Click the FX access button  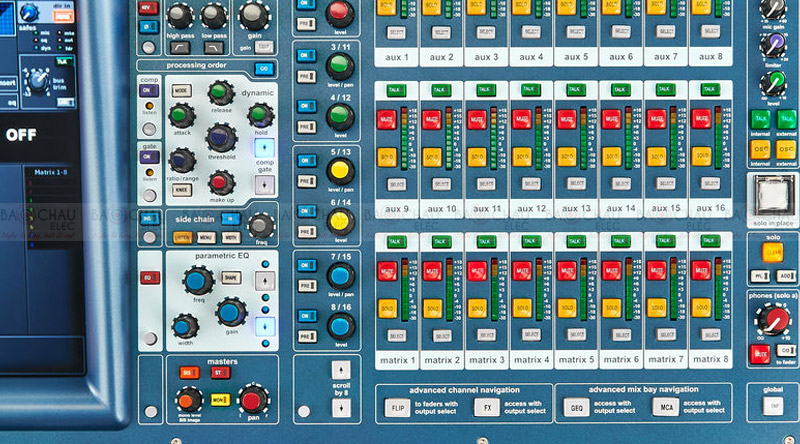[487, 407]
